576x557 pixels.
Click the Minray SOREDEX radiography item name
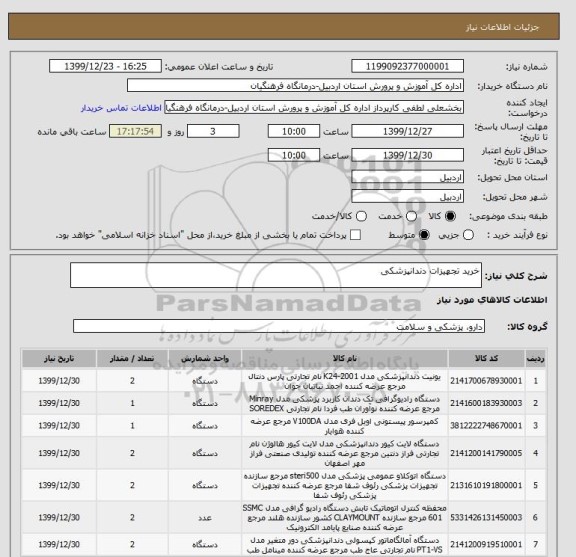[345, 404]
